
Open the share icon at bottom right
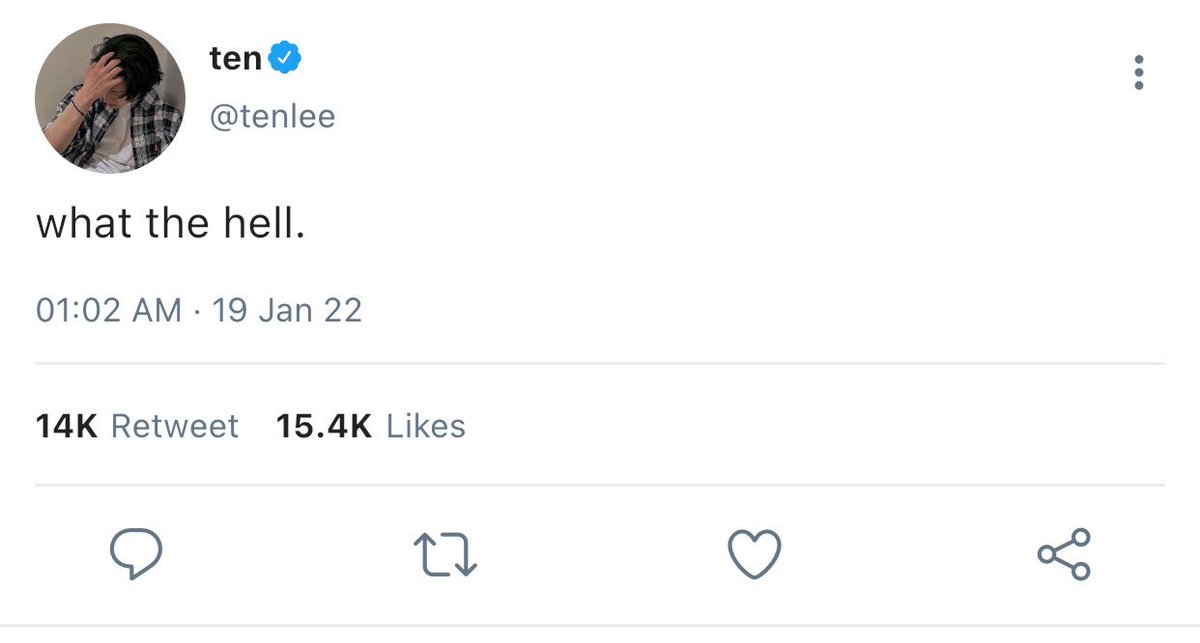(1064, 554)
